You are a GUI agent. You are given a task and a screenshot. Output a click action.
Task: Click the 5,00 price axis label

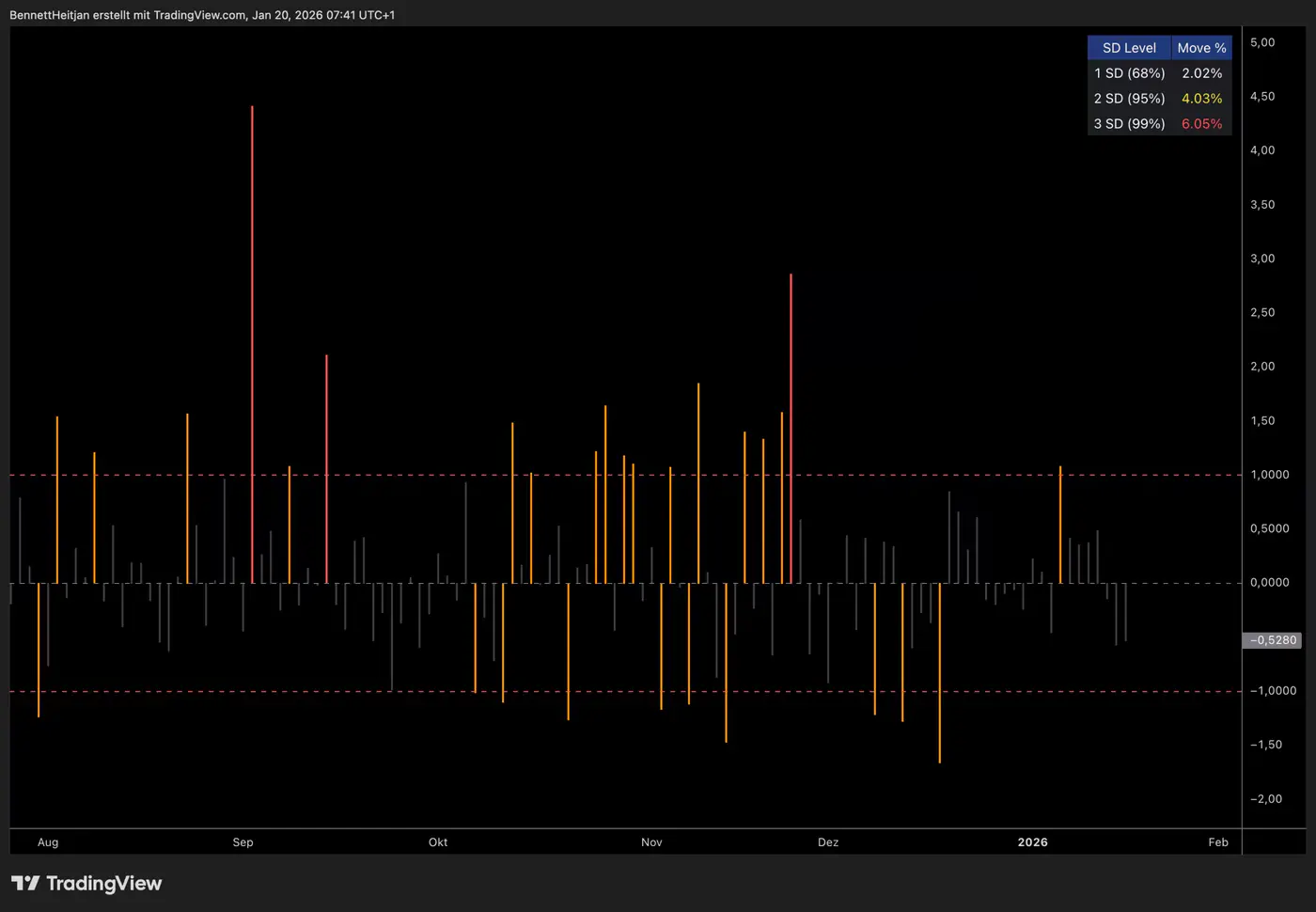(x=1262, y=42)
